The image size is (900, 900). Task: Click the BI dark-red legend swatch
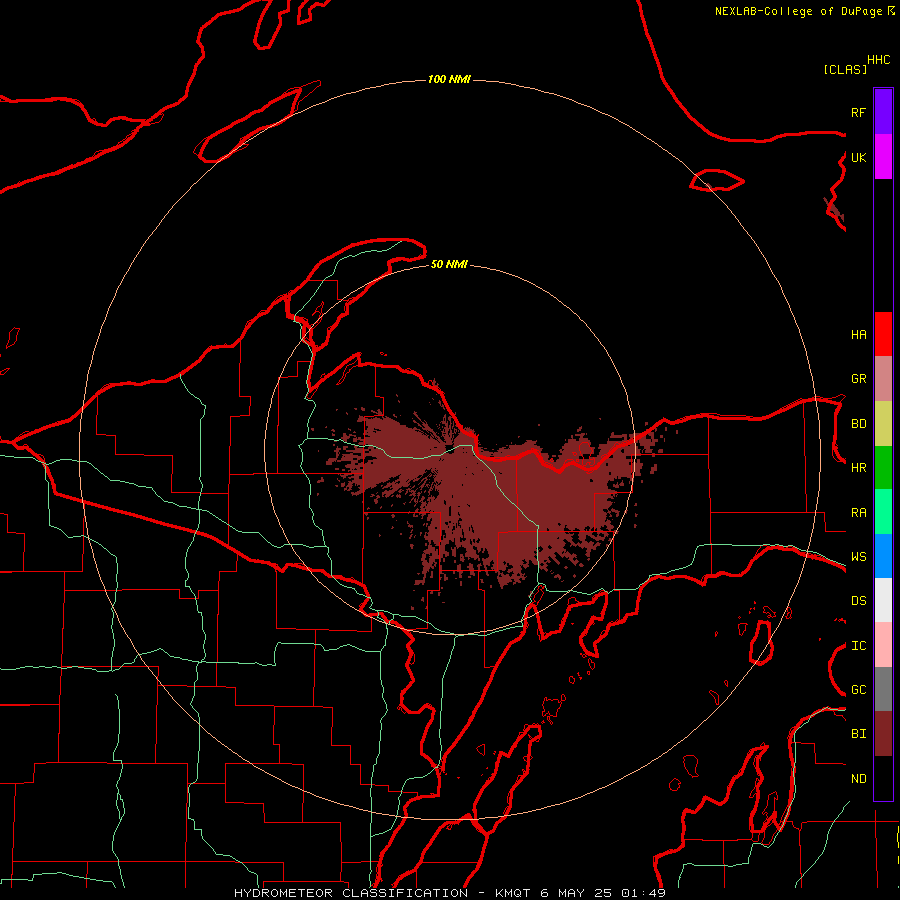[883, 734]
